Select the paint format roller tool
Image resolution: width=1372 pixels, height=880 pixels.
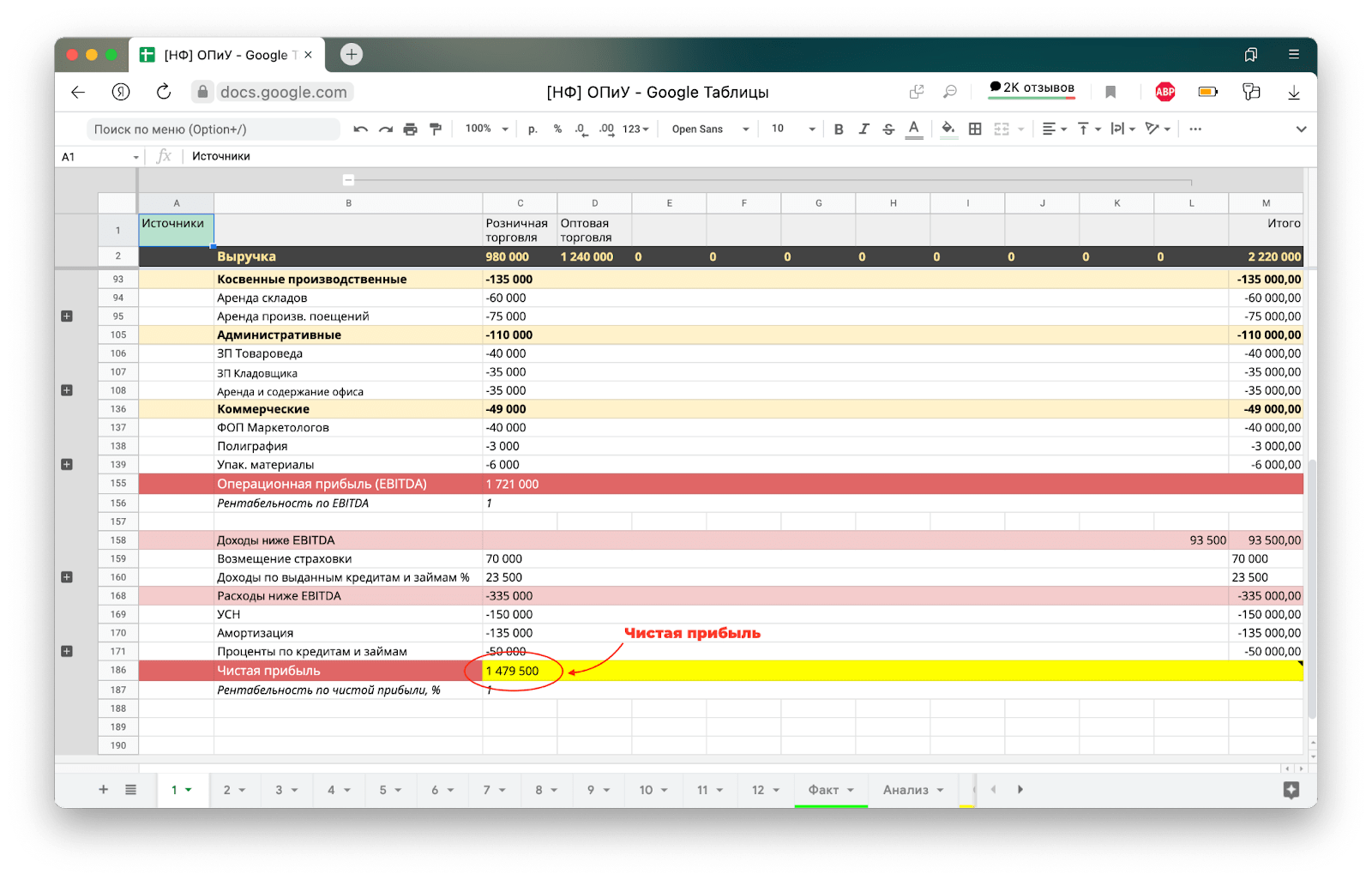pyautogui.click(x=436, y=130)
